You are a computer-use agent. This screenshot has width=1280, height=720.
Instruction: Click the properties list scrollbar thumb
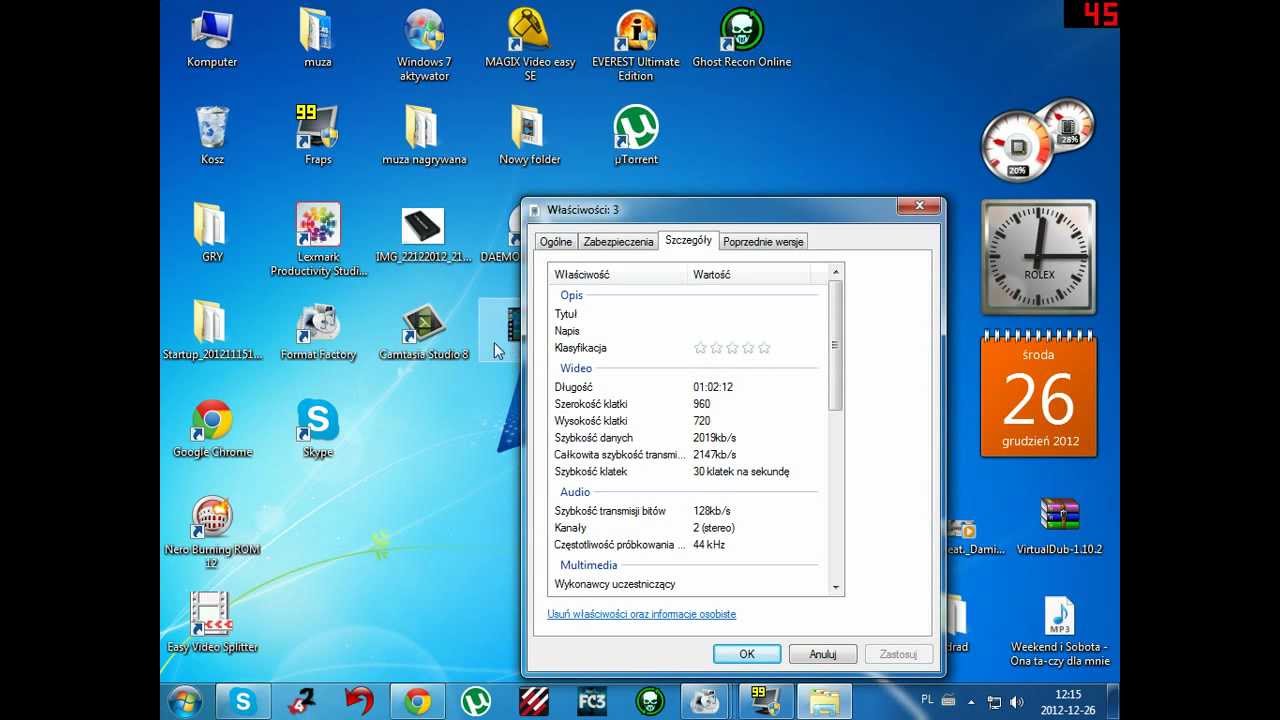(836, 345)
